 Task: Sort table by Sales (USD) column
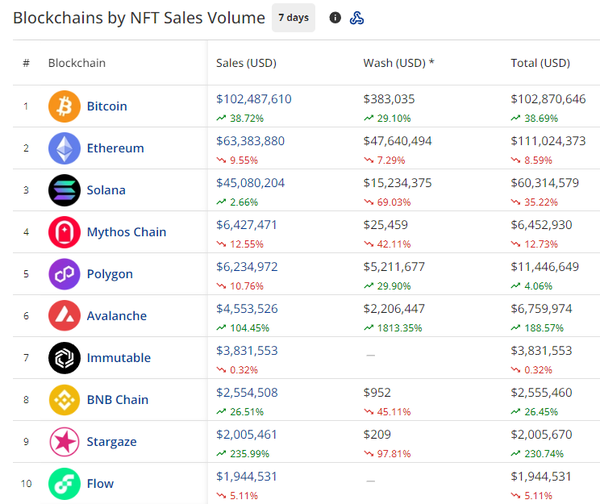click(x=246, y=63)
